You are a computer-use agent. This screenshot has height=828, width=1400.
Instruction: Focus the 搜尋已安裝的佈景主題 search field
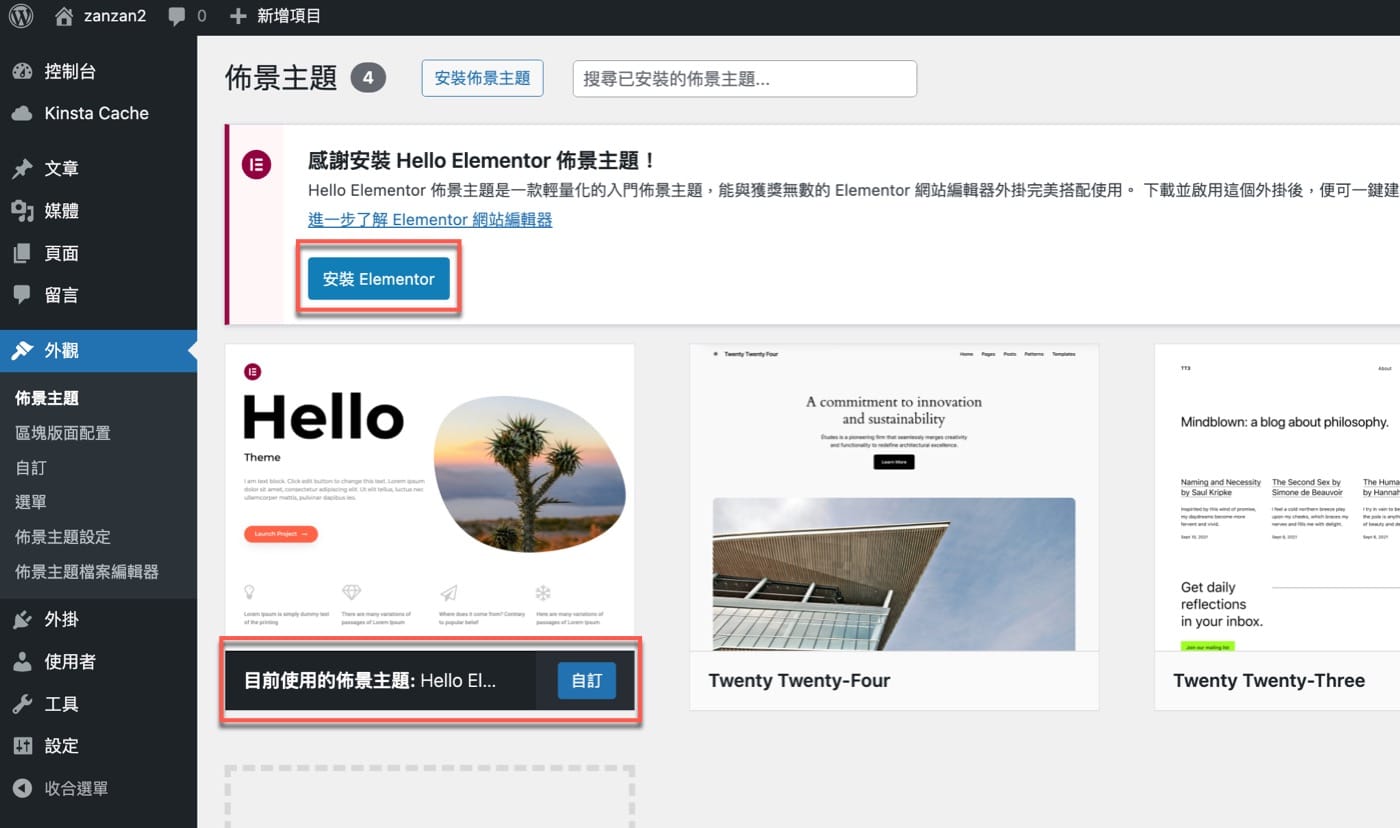point(745,79)
